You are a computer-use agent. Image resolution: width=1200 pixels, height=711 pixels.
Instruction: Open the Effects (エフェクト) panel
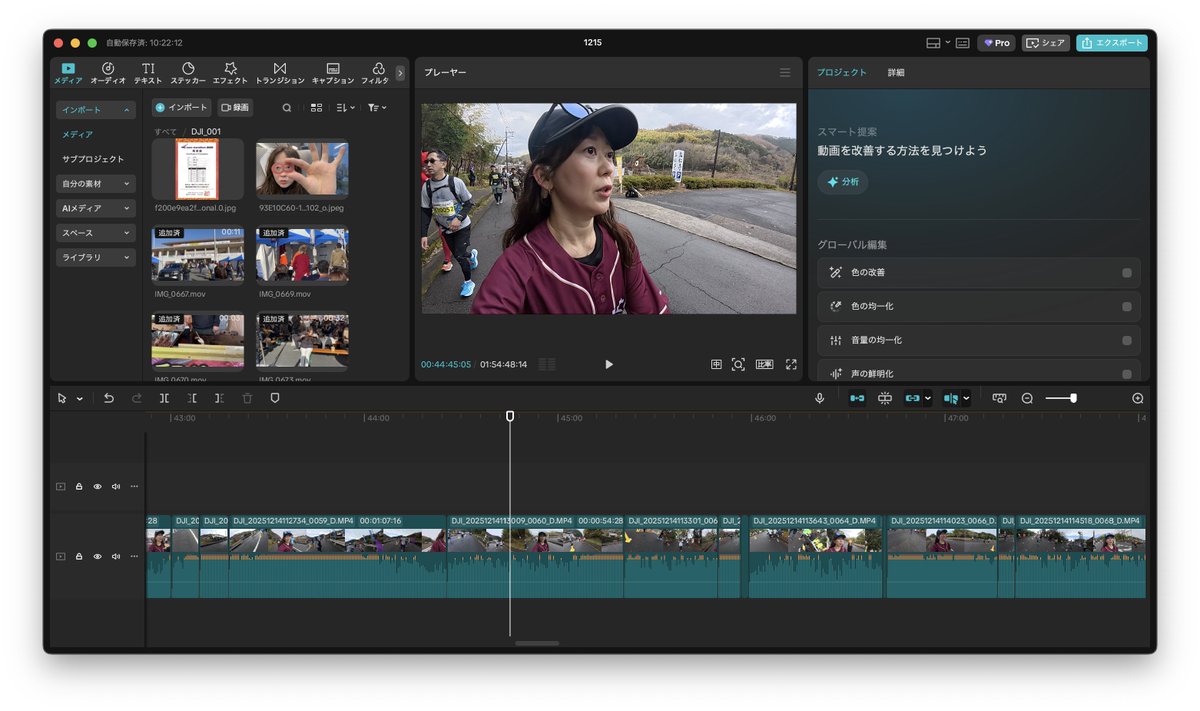[x=230, y=71]
